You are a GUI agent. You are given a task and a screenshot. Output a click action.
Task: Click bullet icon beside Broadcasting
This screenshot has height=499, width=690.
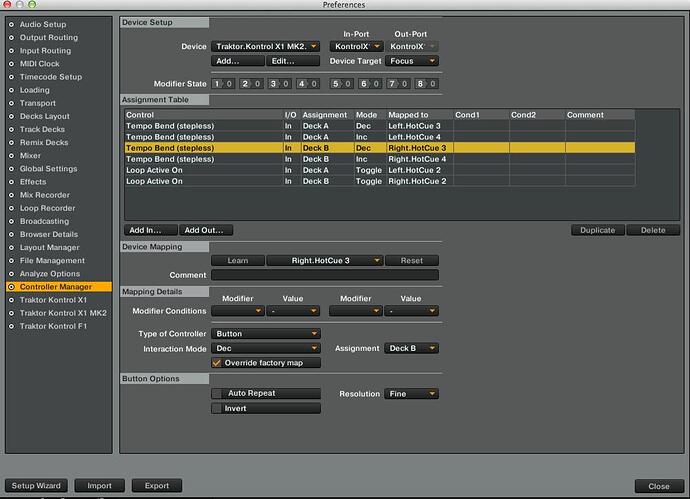coord(11,221)
